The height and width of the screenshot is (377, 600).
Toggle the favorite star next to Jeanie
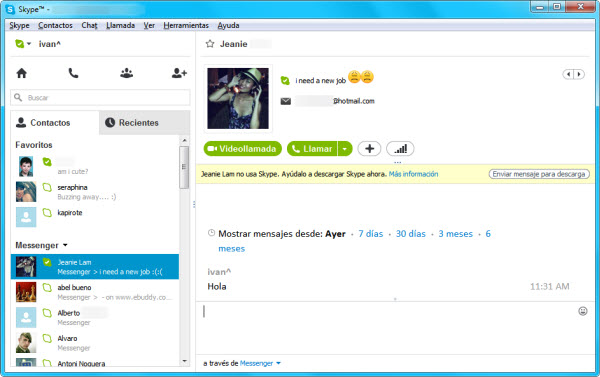click(210, 44)
